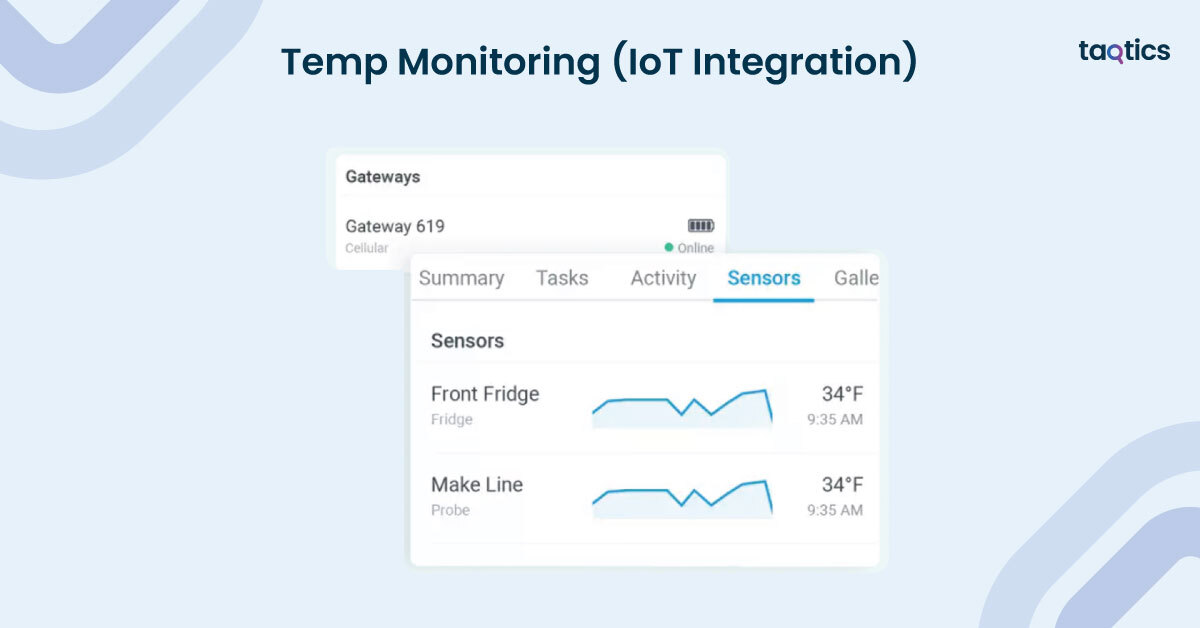Open the partially visible Gallery tab

click(x=856, y=278)
